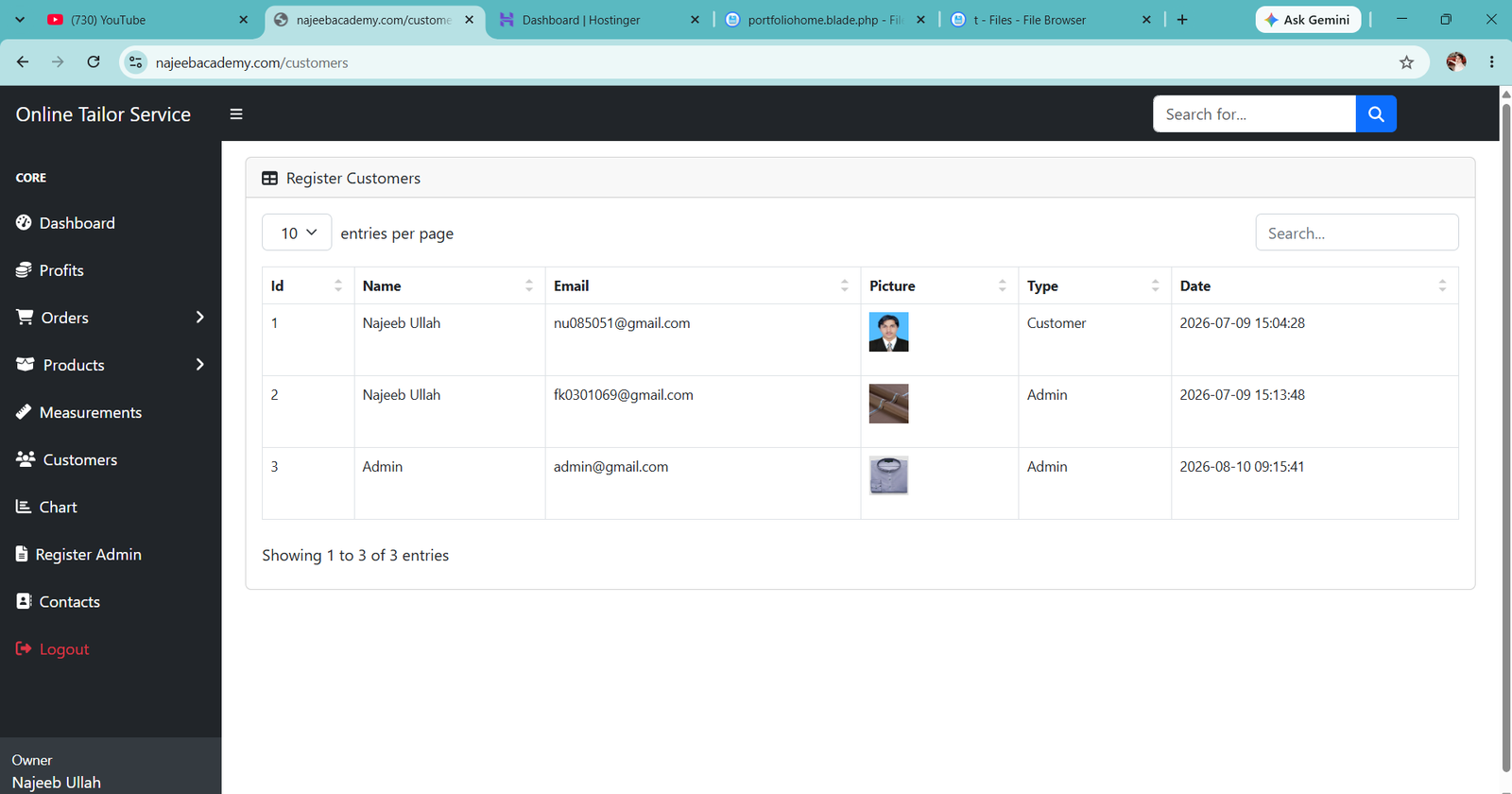The image size is (1512, 794).
Task: Click the blue search magnifier button
Action: click(1376, 114)
